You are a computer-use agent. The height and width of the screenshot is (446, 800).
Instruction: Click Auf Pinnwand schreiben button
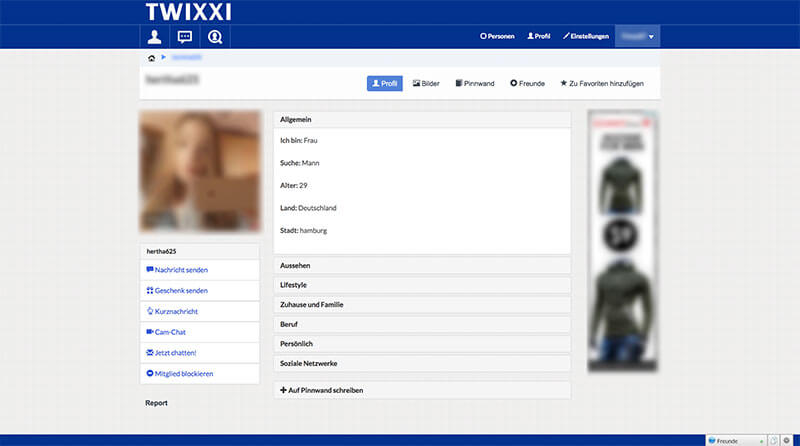click(421, 390)
